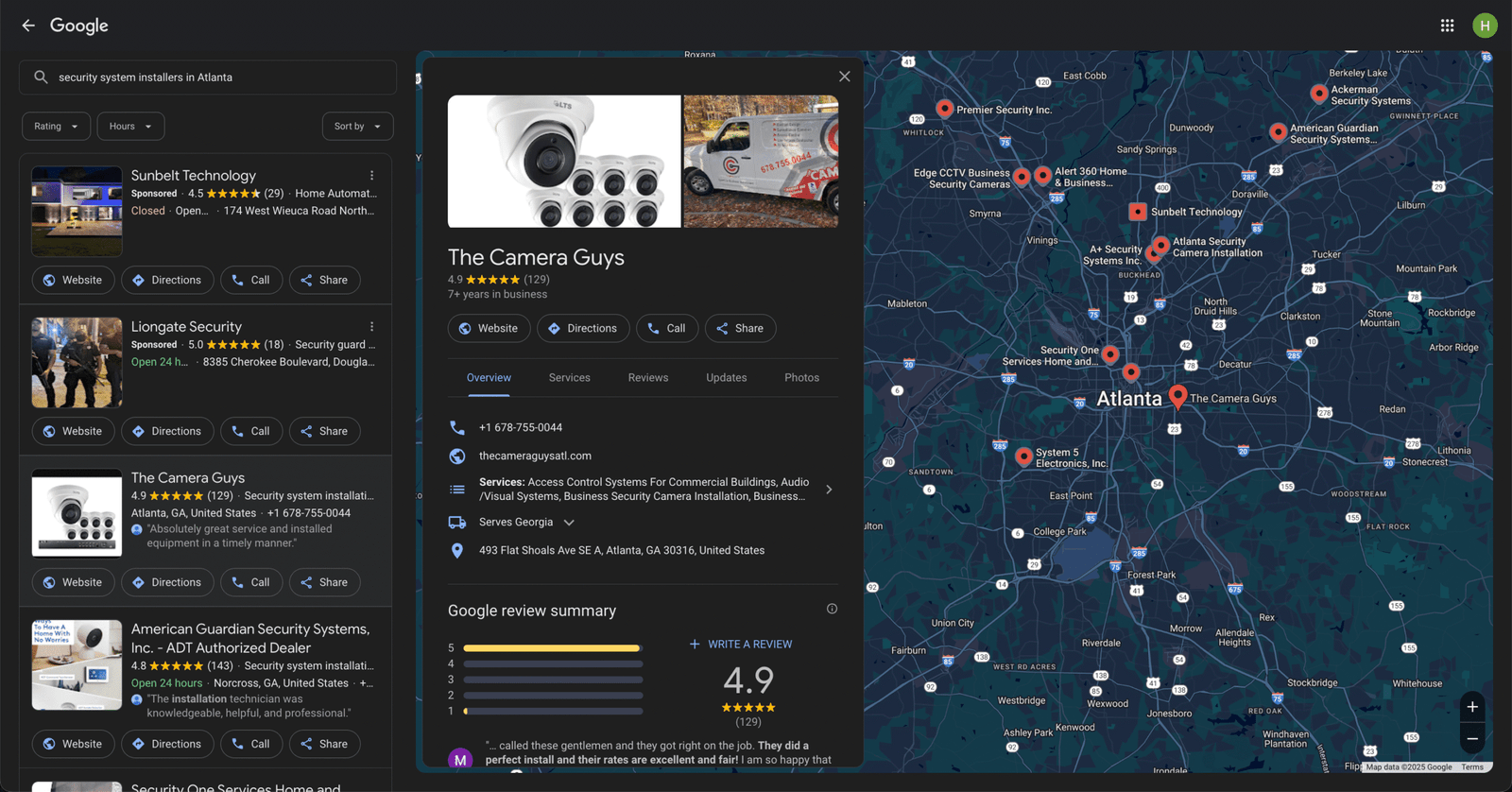Image resolution: width=1512 pixels, height=792 pixels.
Task: Click the phone number +1 678-755-0044
Action: coord(521,427)
